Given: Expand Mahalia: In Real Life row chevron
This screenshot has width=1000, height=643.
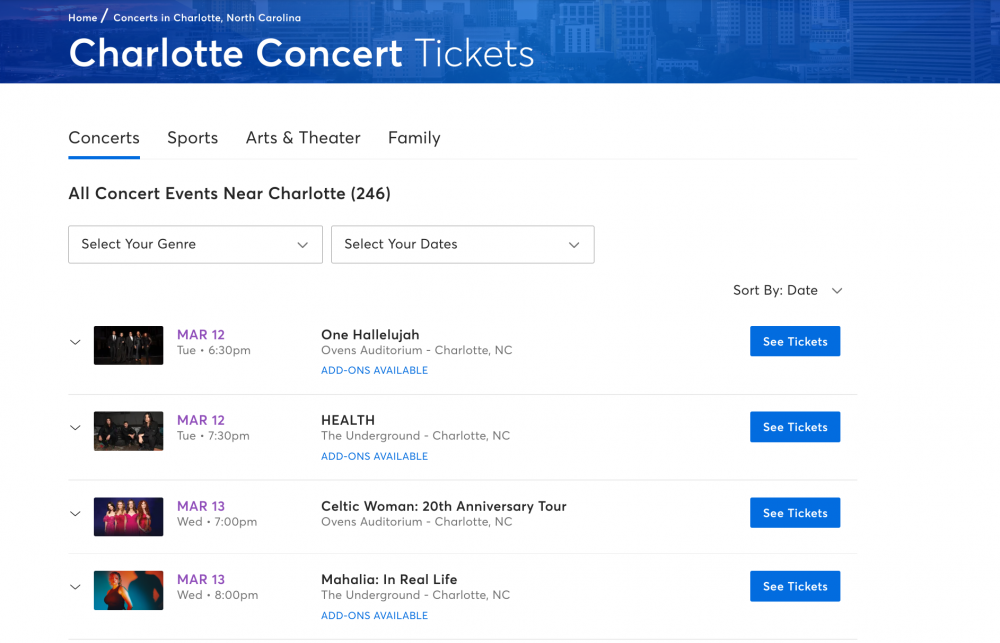Looking at the screenshot, I should [75, 587].
